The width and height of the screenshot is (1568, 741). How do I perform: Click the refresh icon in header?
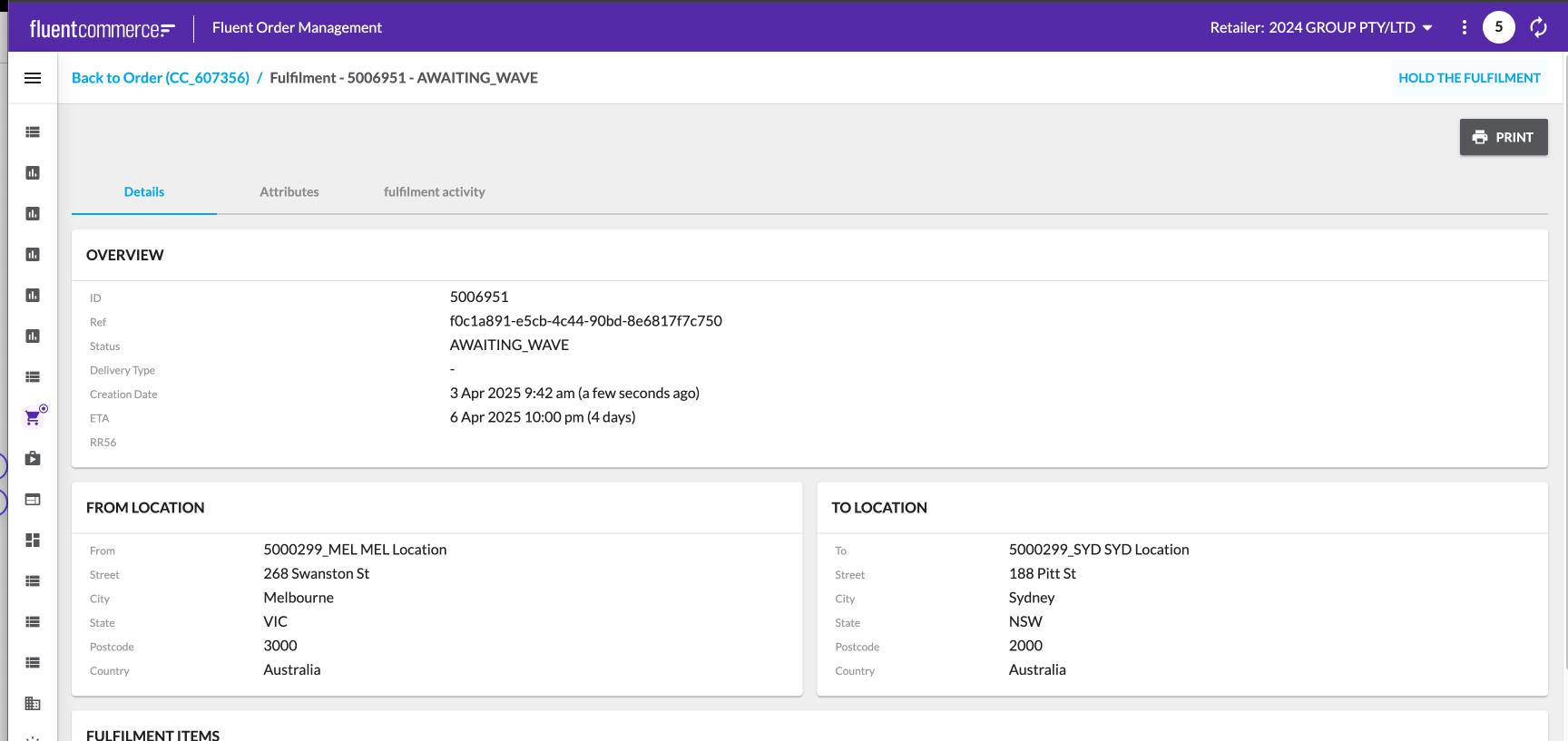coord(1538,27)
